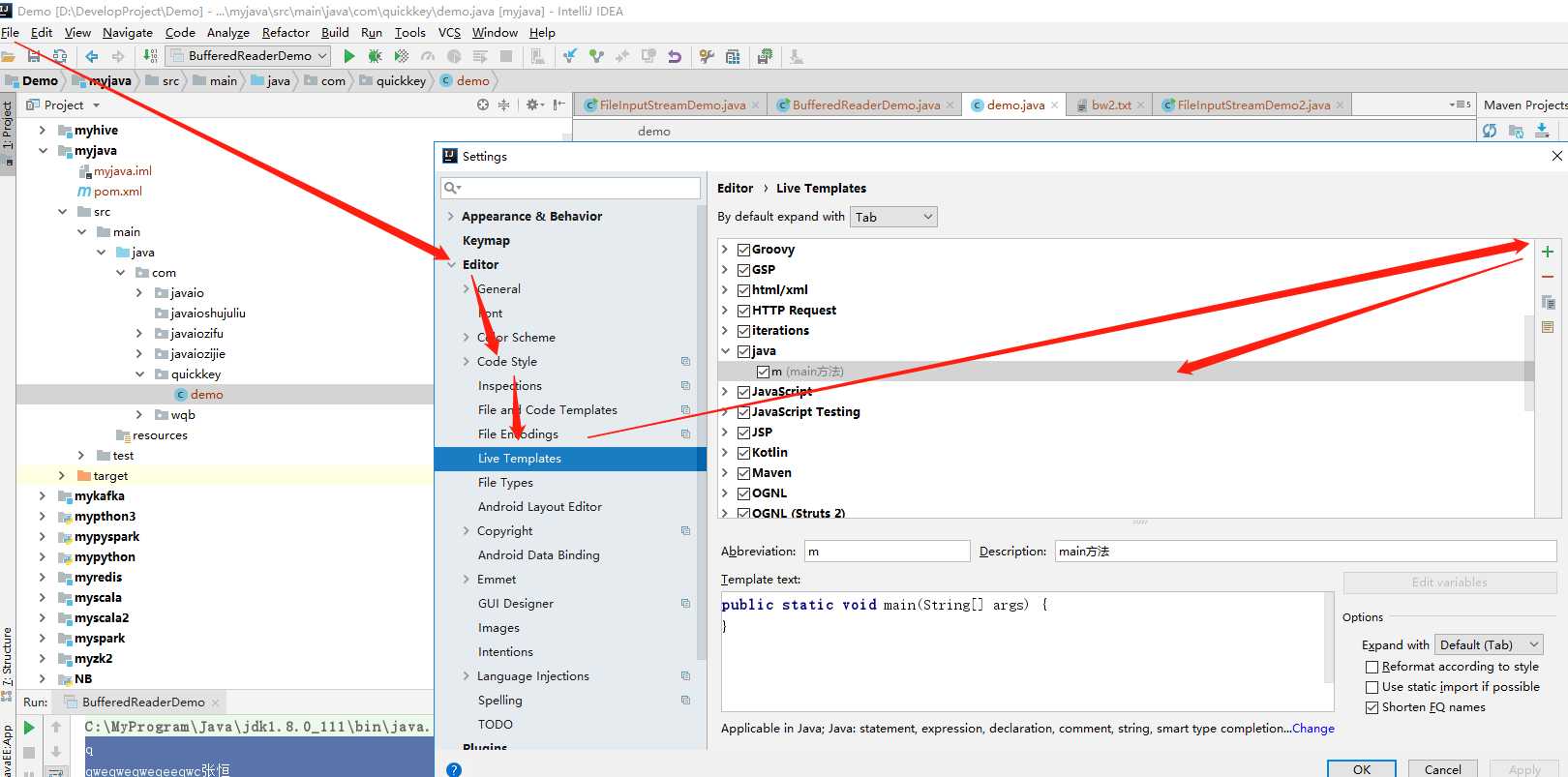
Task: Switch to BufferedReaderDemo.java editor tab
Action: [865, 105]
